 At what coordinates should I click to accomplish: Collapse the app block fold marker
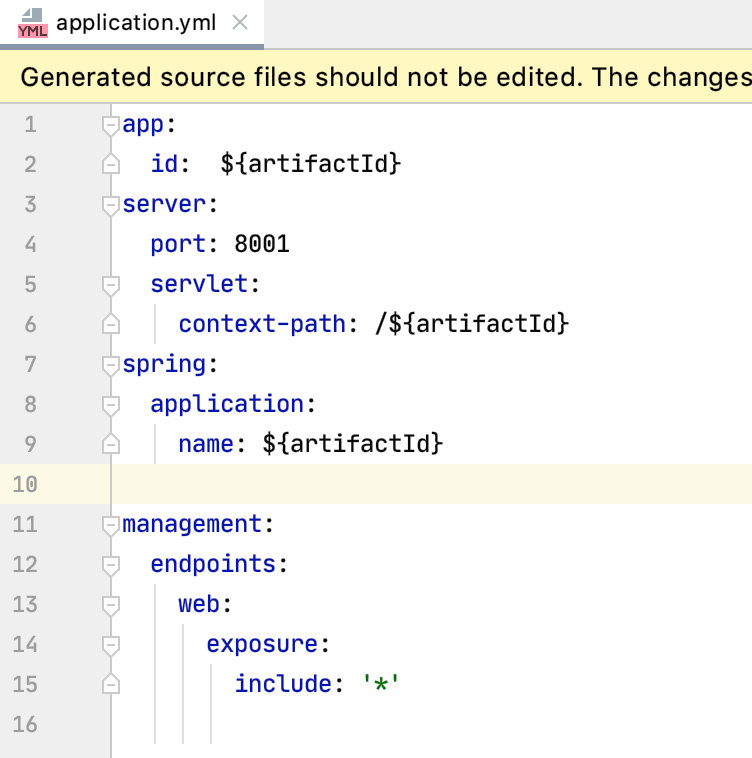point(111,125)
